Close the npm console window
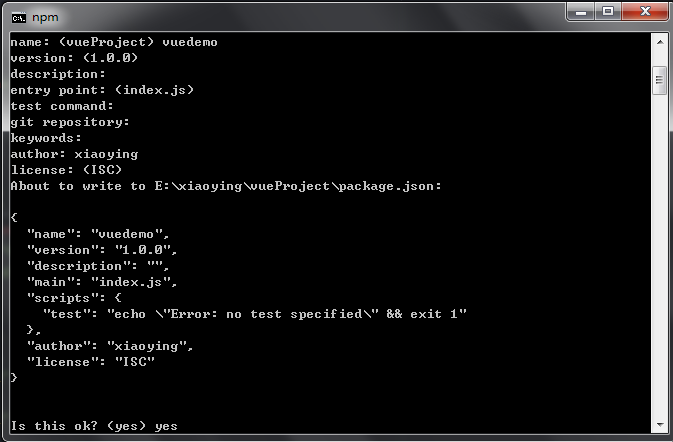673x442 pixels. 645,12
